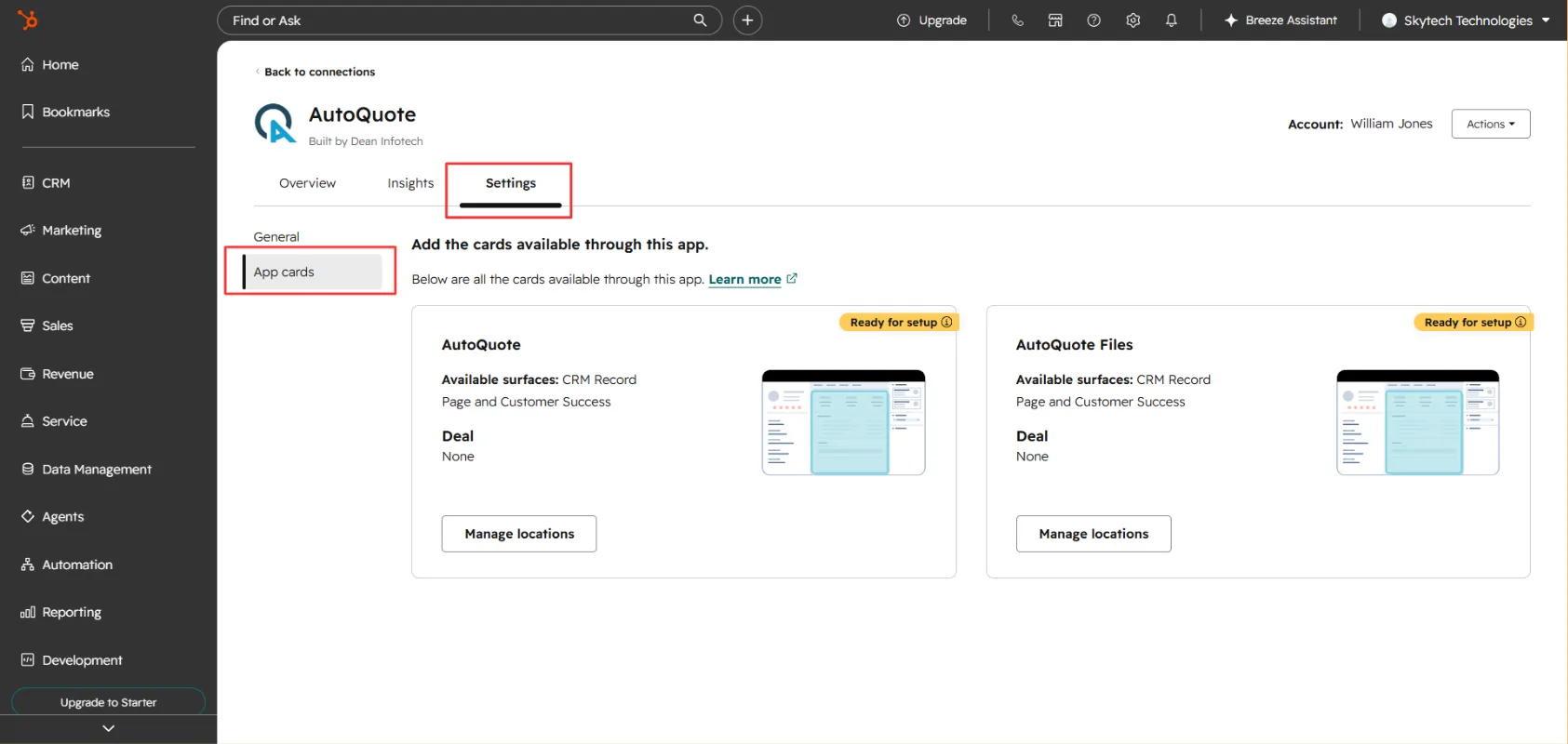Click Manage locations for AutoQuote card

coord(519,534)
